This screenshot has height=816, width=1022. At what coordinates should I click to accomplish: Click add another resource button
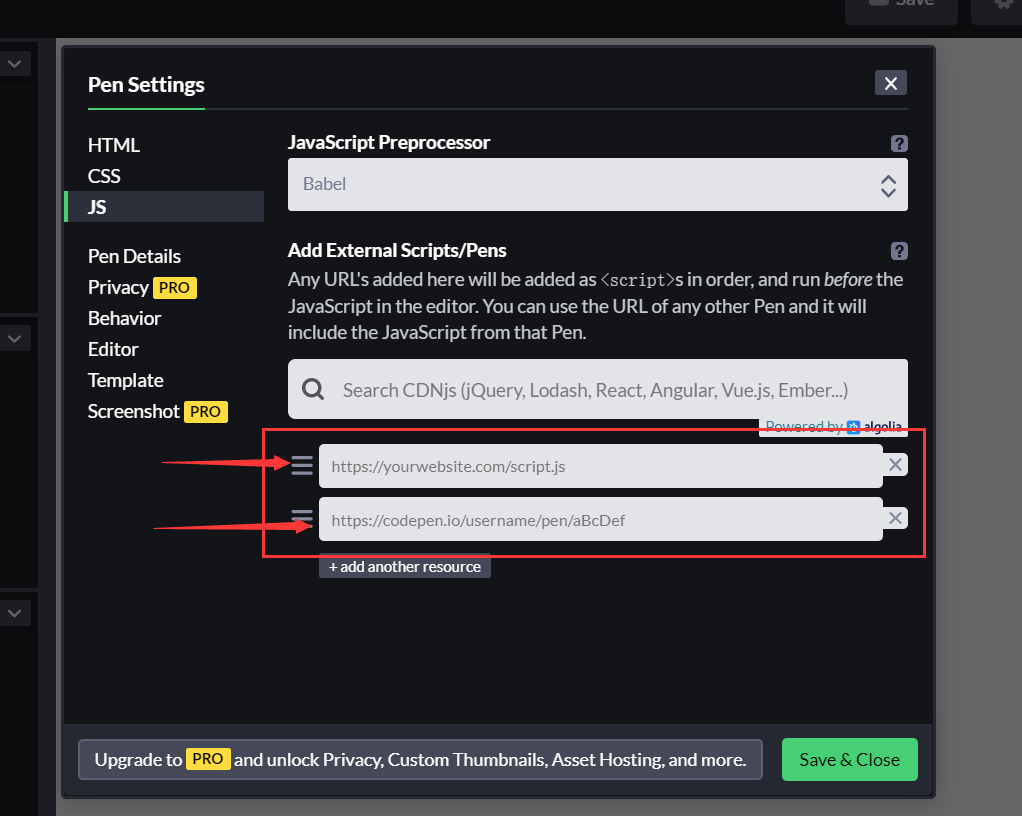[x=405, y=566]
